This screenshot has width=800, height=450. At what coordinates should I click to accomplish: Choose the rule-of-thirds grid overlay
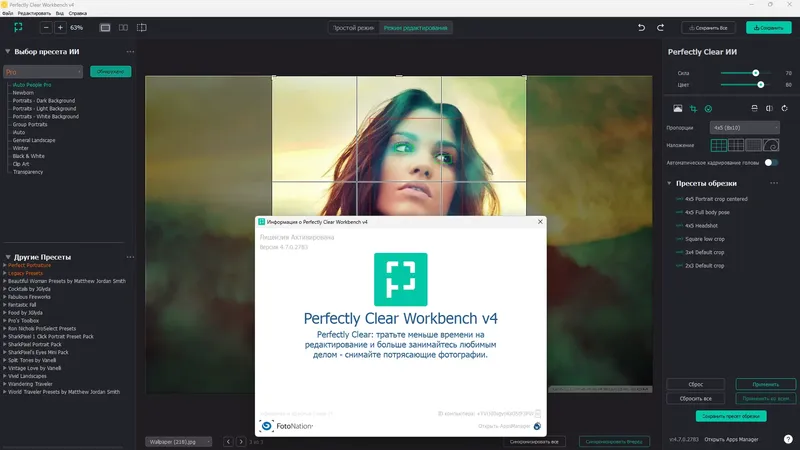[719, 145]
